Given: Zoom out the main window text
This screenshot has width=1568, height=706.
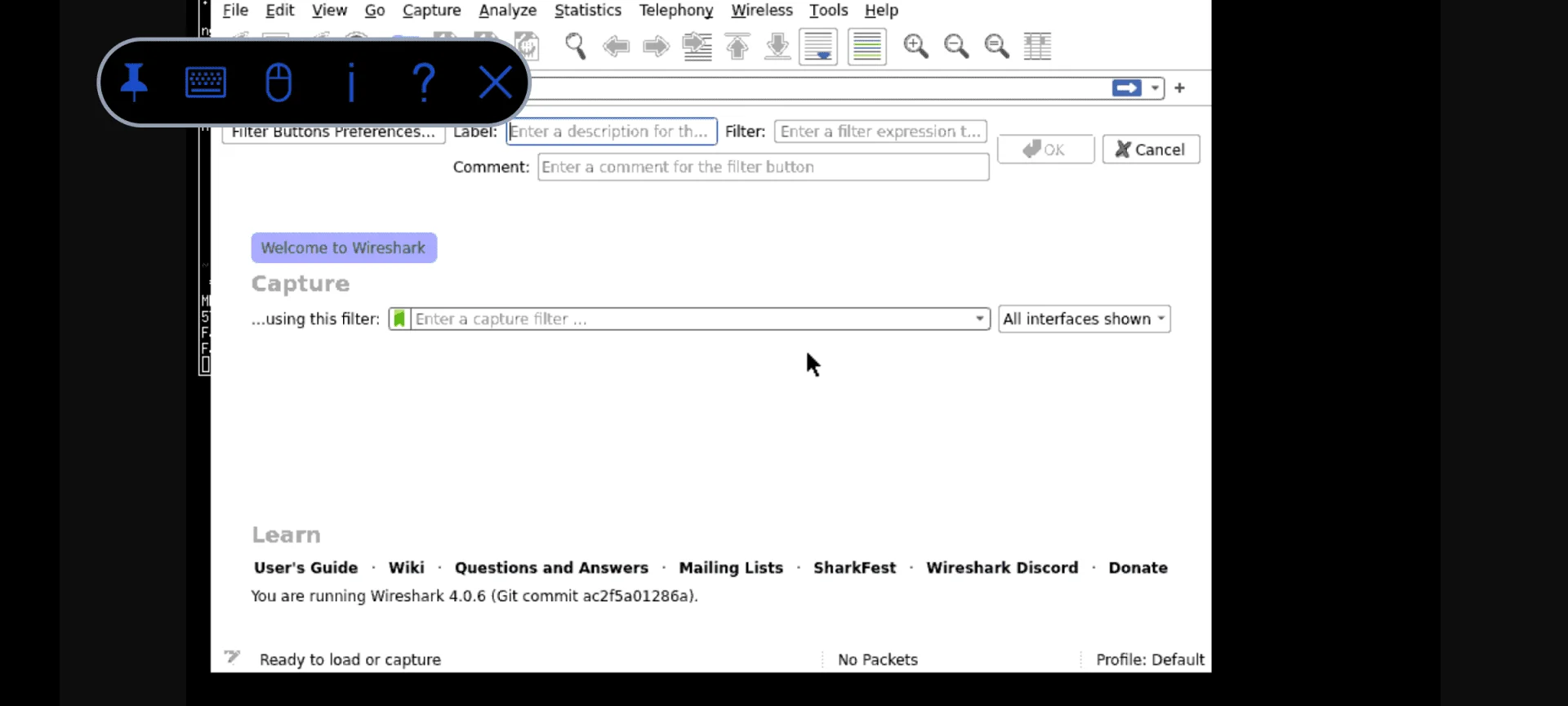Looking at the screenshot, I should click(x=956, y=47).
